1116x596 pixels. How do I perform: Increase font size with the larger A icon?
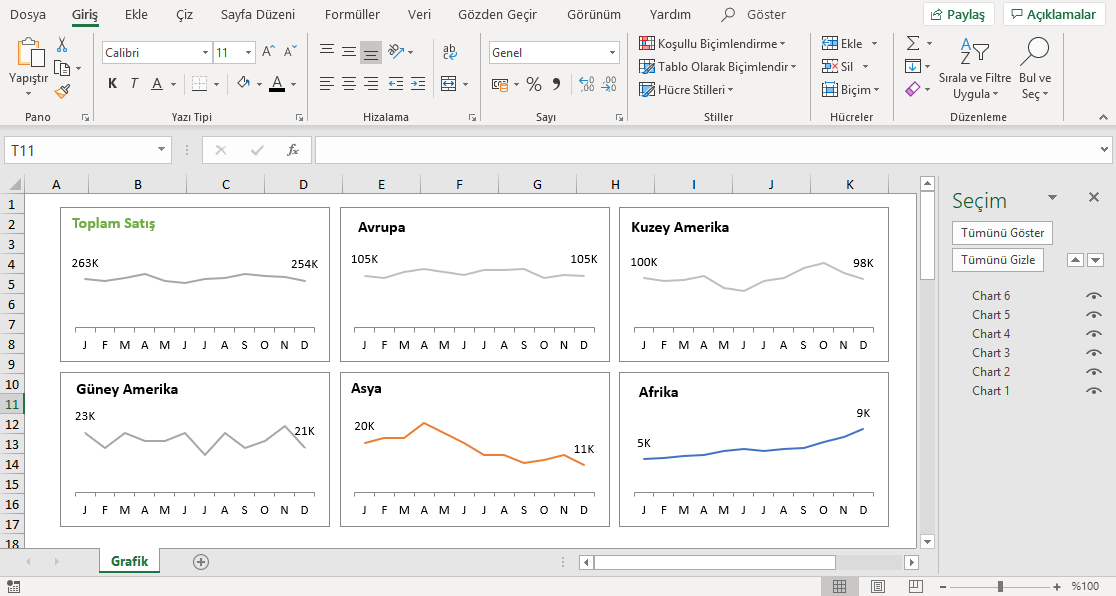click(268, 51)
